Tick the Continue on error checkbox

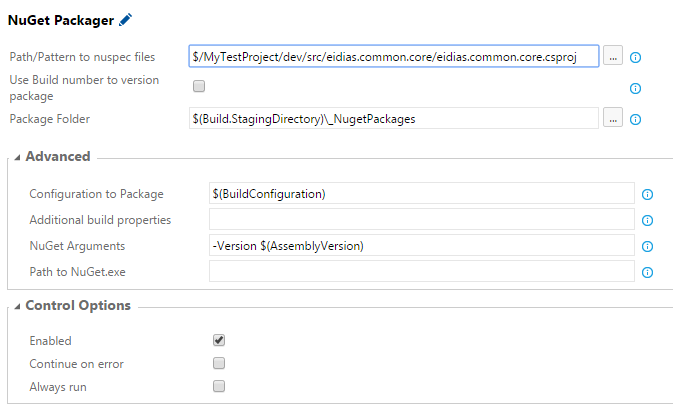tap(219, 363)
